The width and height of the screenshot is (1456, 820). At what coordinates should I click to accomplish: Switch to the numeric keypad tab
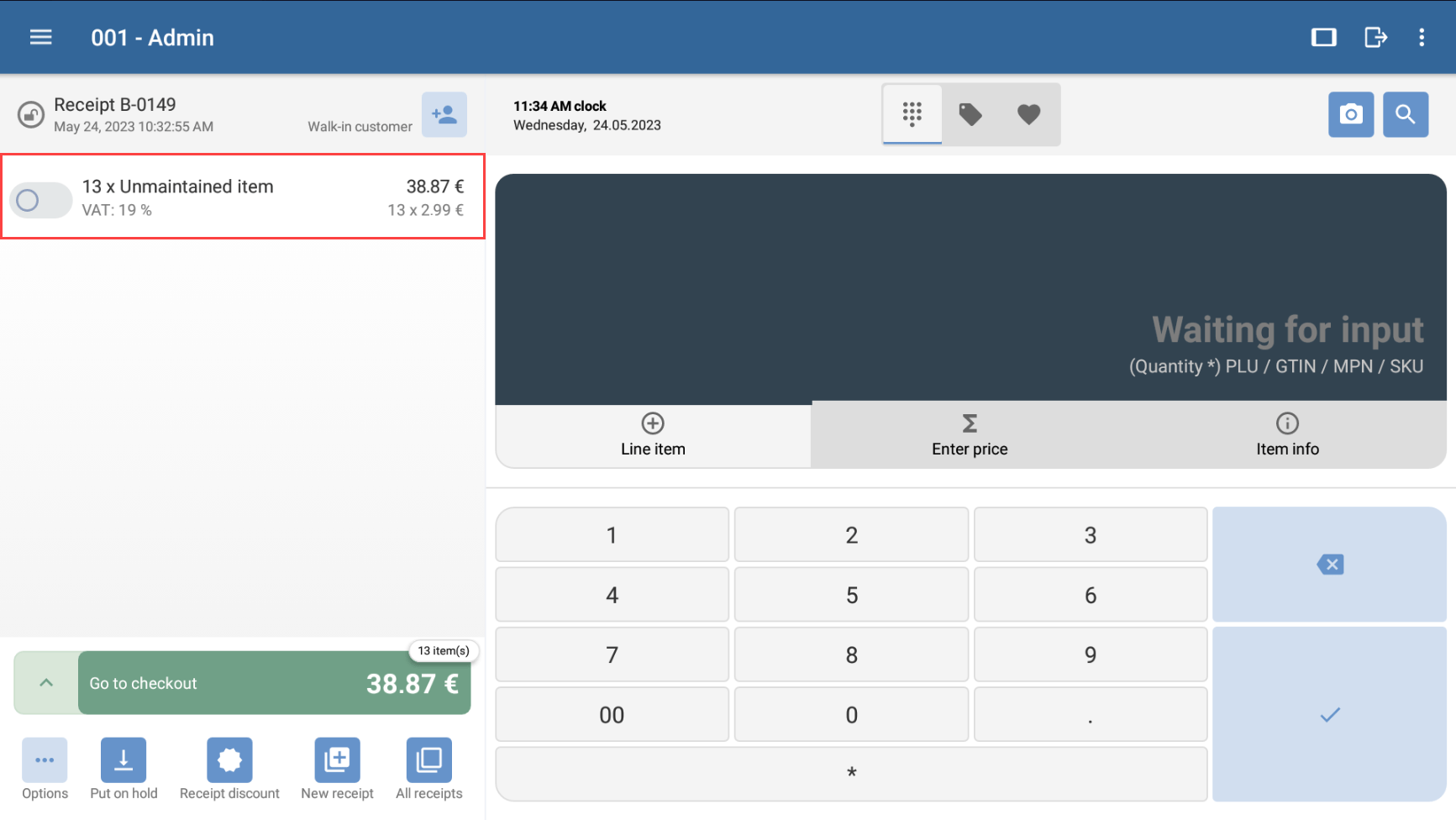click(x=912, y=114)
